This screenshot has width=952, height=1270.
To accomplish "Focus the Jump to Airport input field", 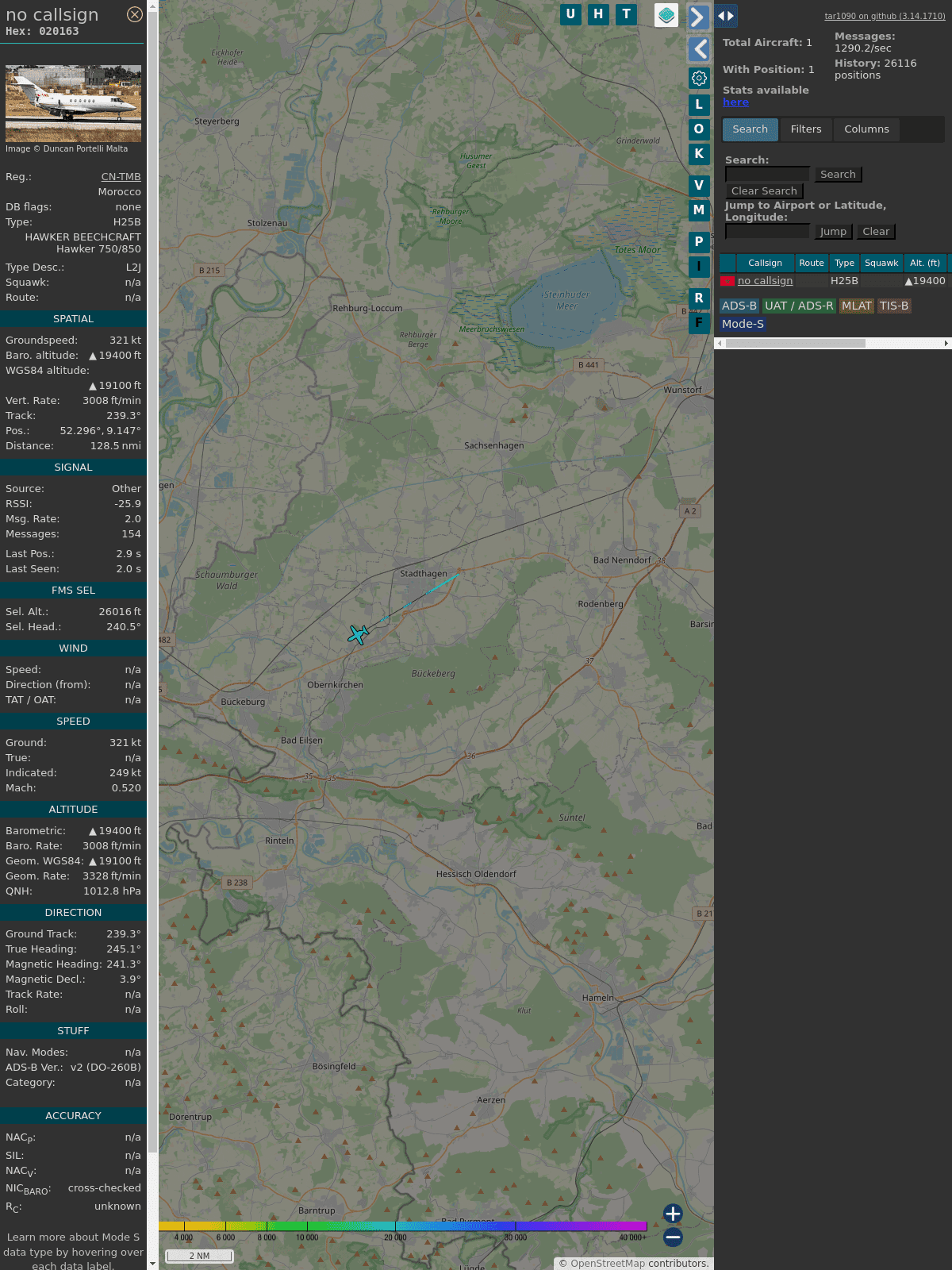I will (767, 232).
